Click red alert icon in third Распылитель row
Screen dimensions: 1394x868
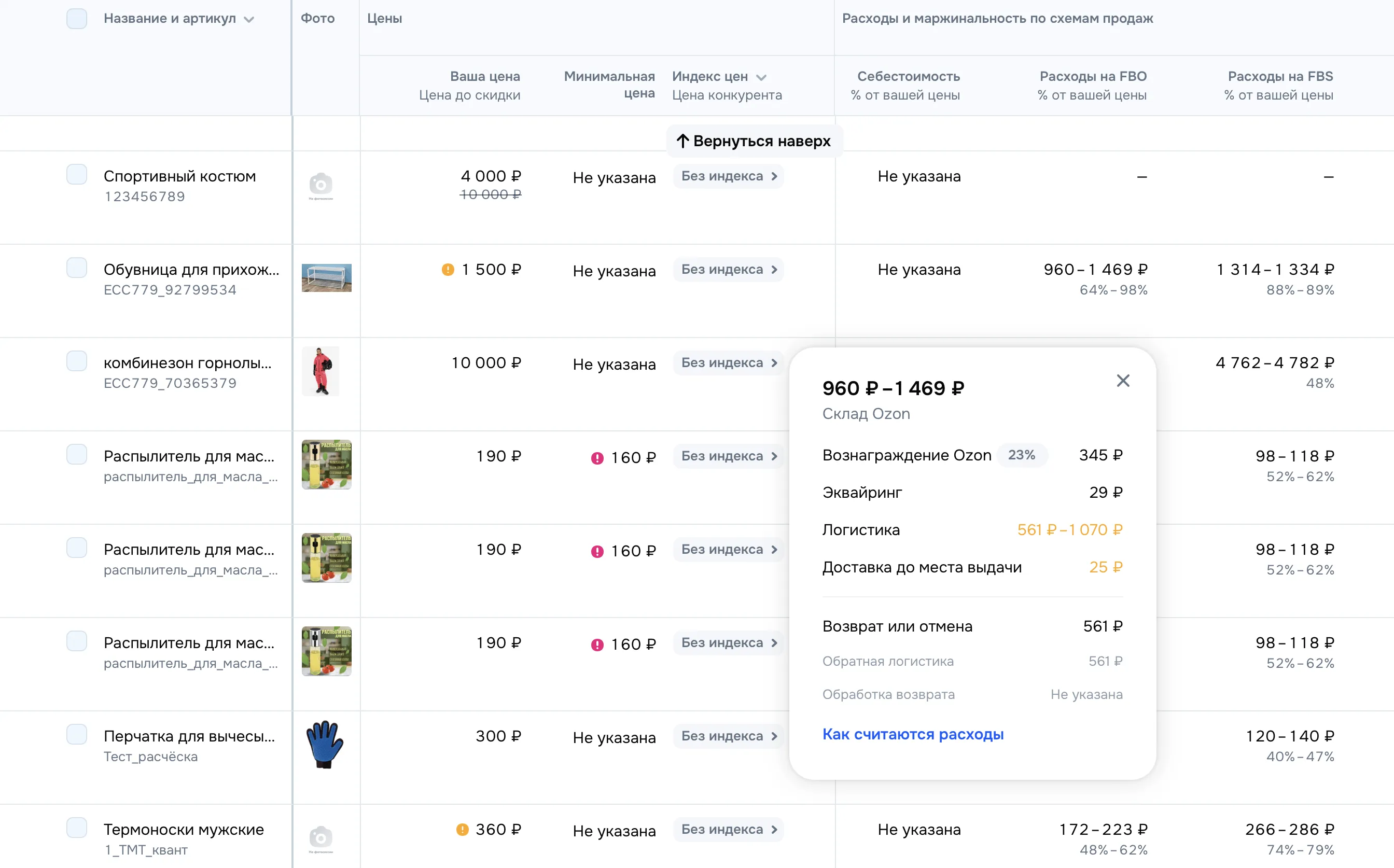[x=597, y=645]
